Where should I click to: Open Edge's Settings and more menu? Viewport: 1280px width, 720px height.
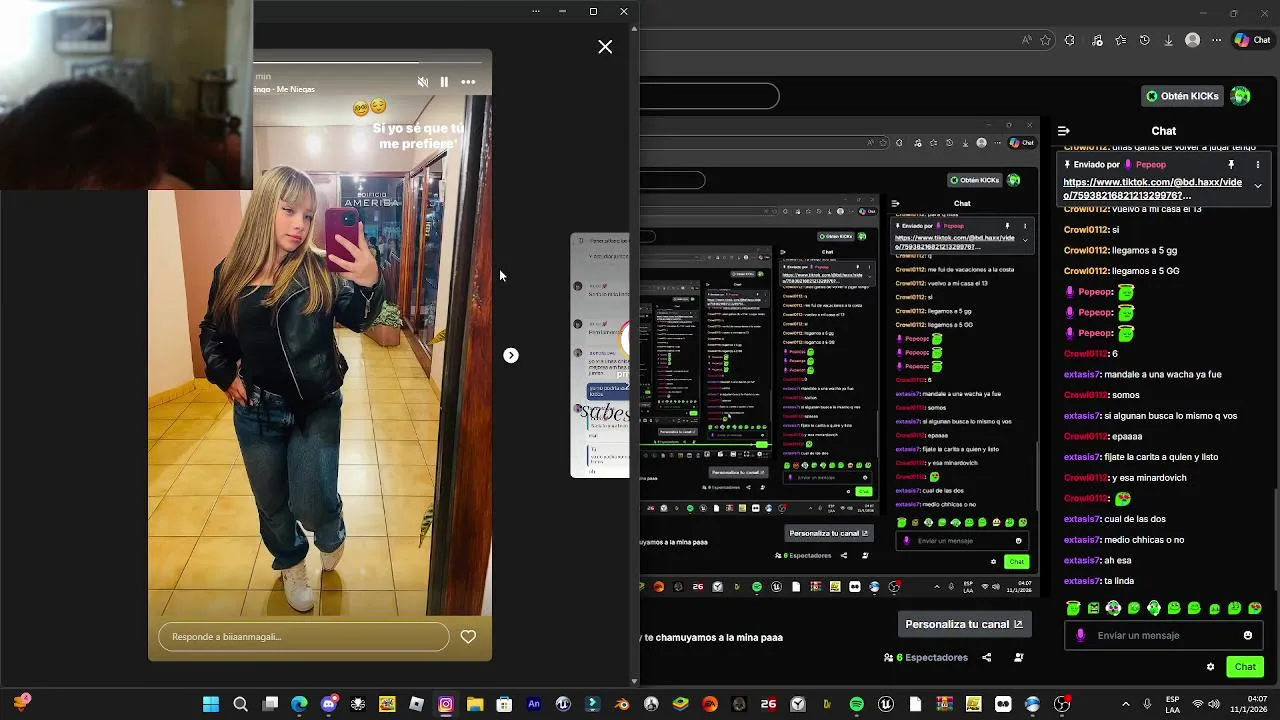coord(1216,40)
